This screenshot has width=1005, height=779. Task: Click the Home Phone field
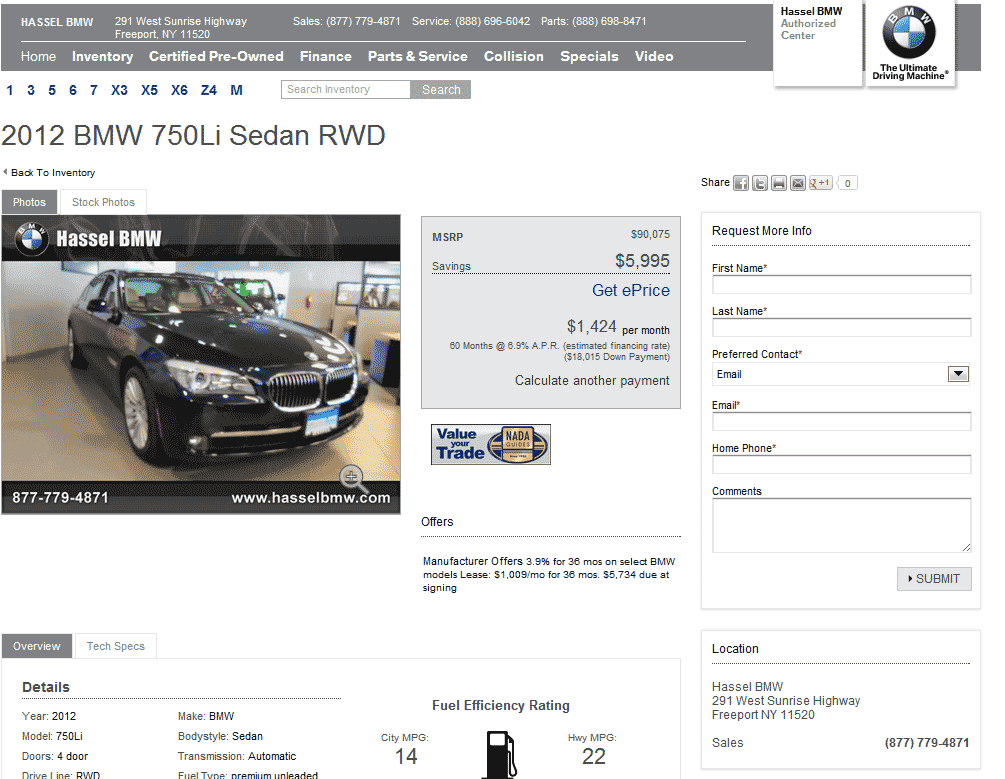(841, 464)
